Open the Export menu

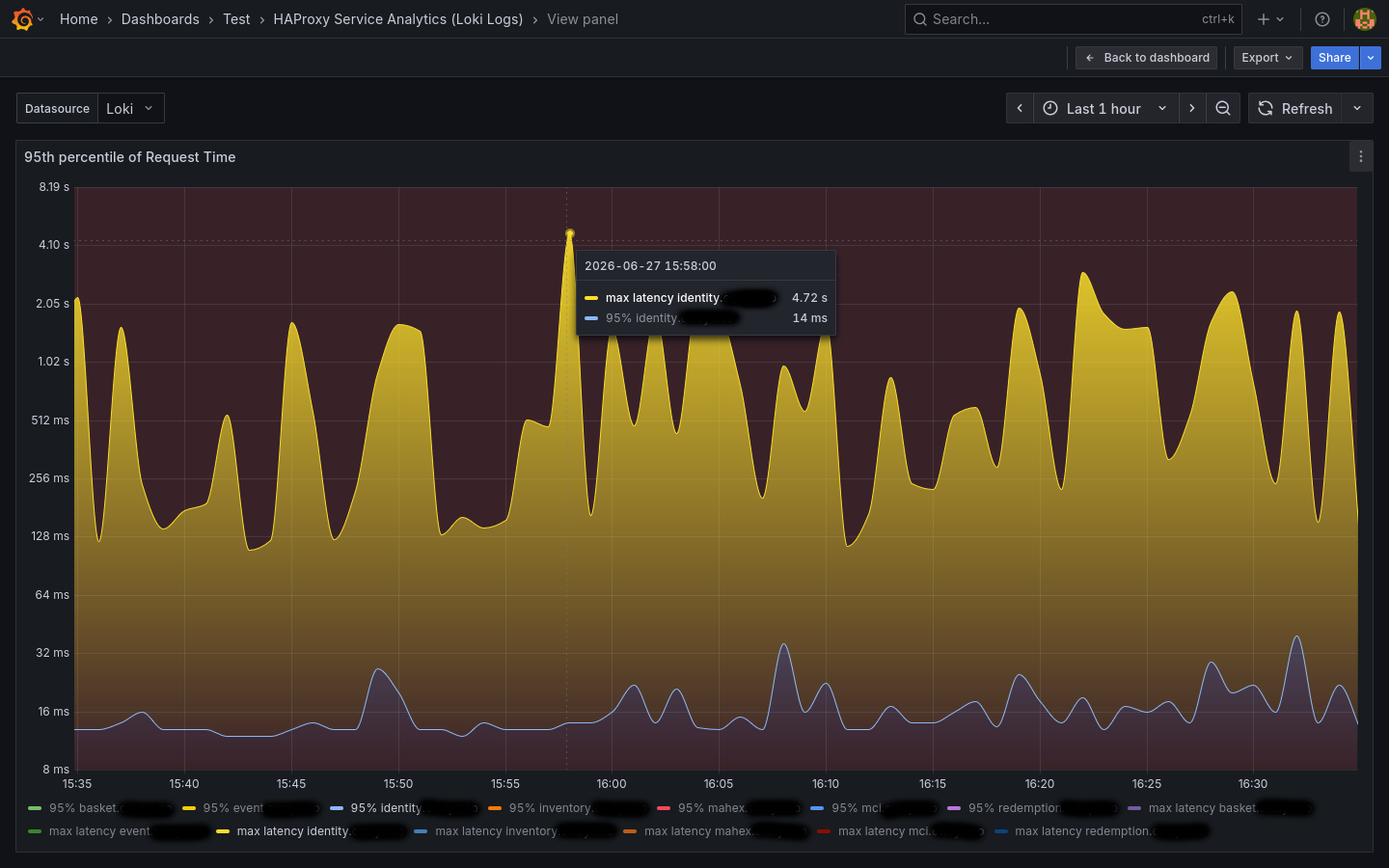tap(1267, 58)
